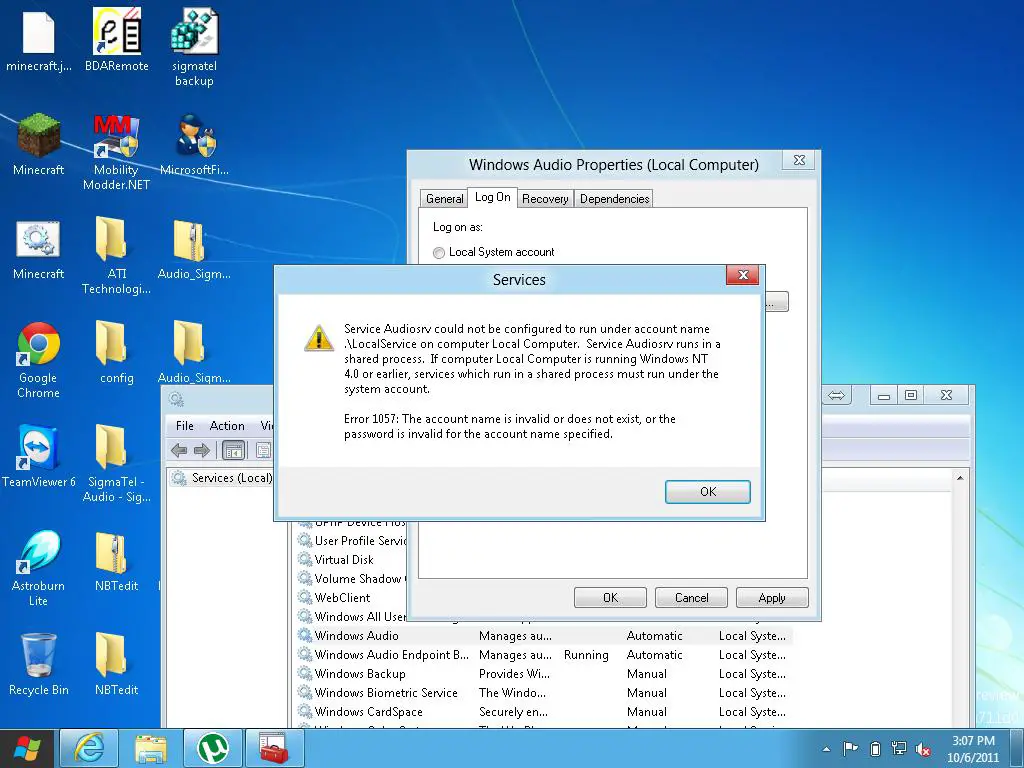The height and width of the screenshot is (768, 1024).
Task: Close the Services error dialog with red X
Action: tap(743, 275)
